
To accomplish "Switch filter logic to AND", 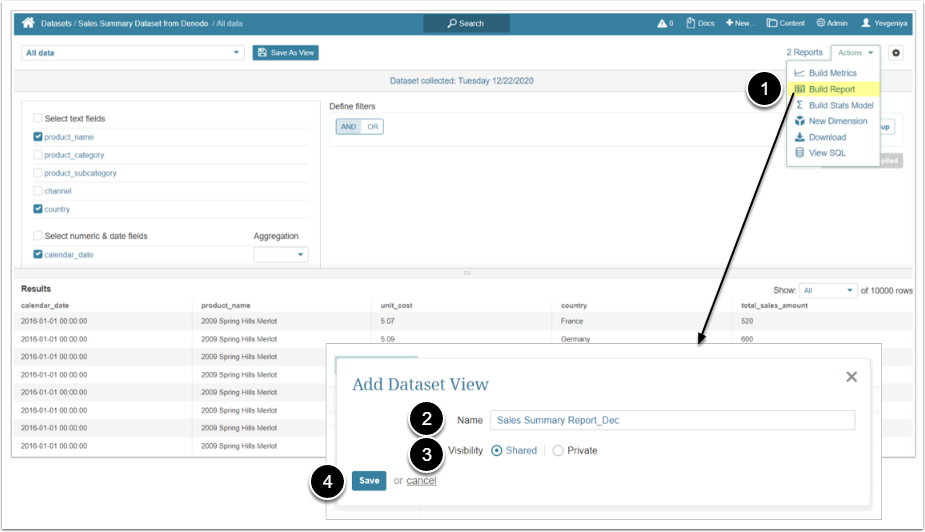I will click(x=348, y=127).
